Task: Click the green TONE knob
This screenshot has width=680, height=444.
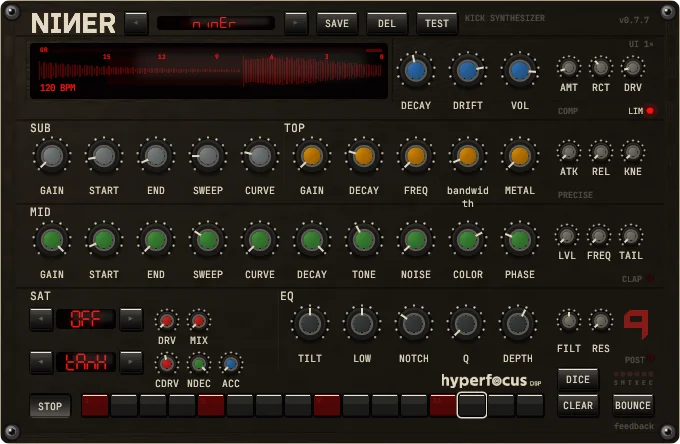Action: pos(364,240)
